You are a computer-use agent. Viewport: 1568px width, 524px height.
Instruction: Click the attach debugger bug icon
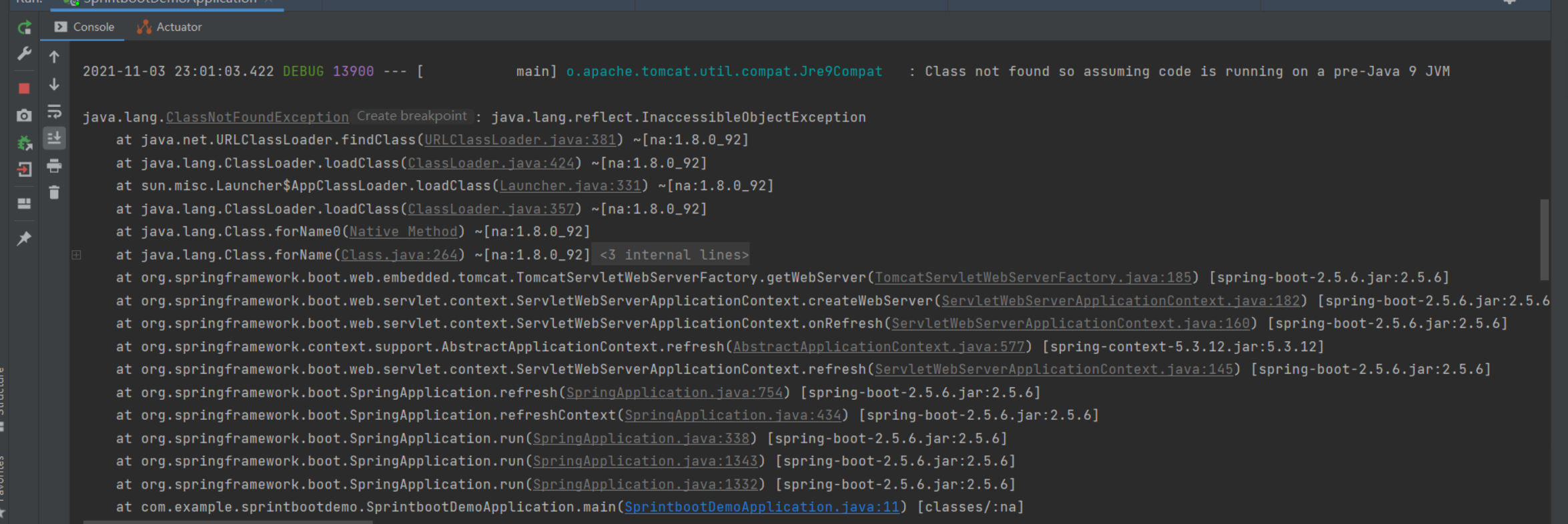pyautogui.click(x=25, y=143)
